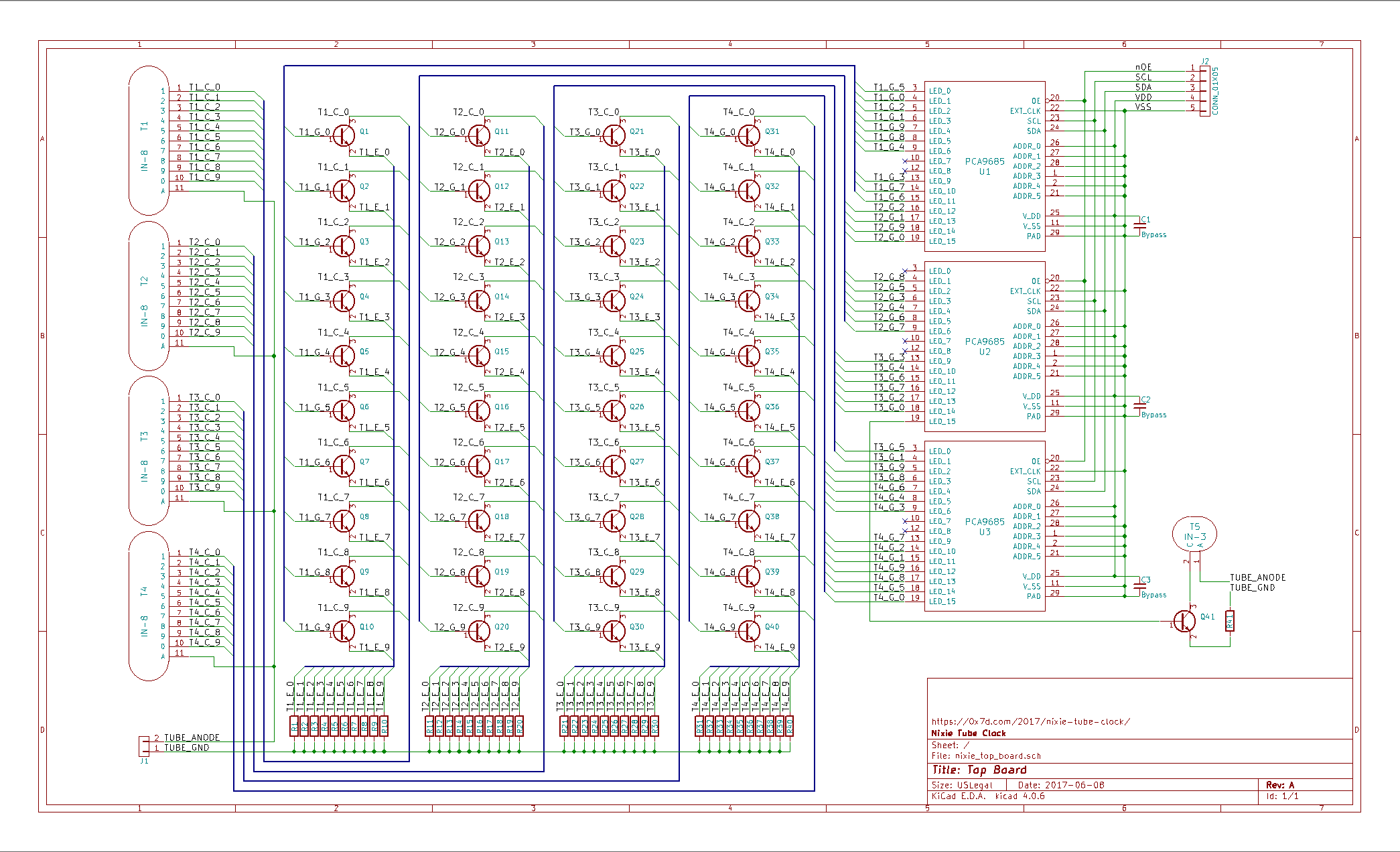Select the T4 IN-8 tube connector outline
1400x852 pixels.
point(148,606)
